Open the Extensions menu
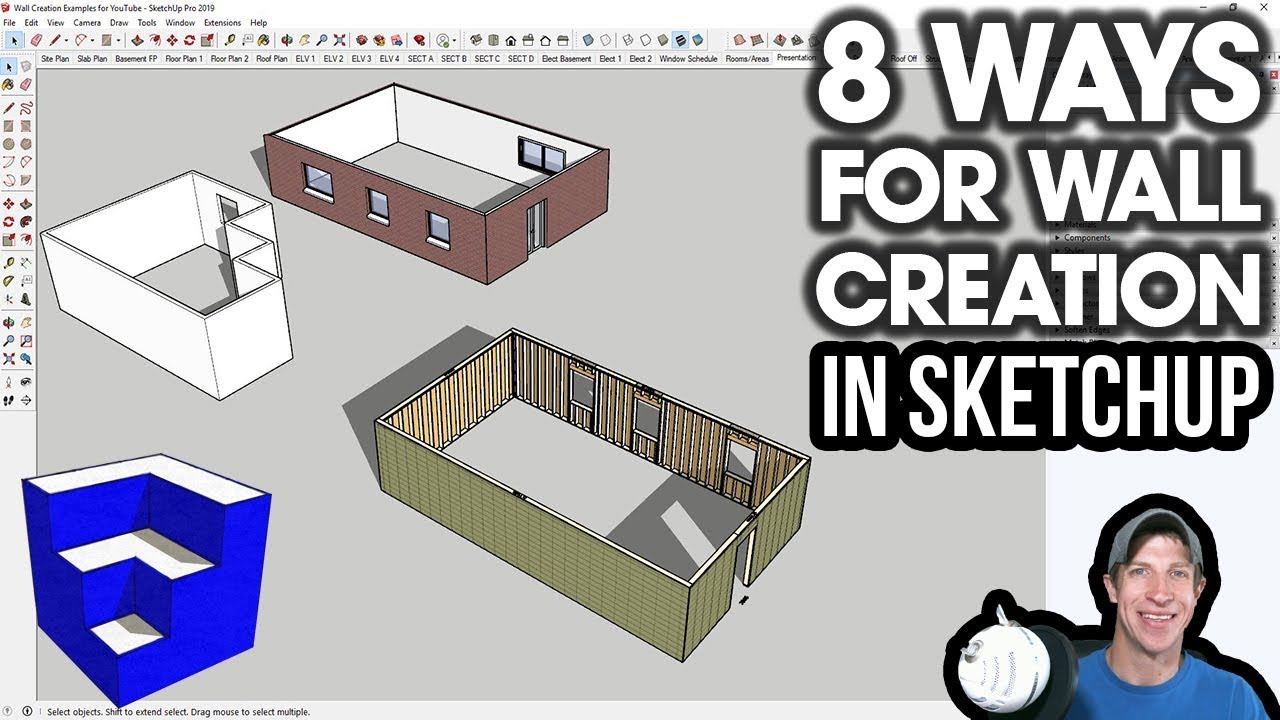The height and width of the screenshot is (720, 1280). pos(222,22)
